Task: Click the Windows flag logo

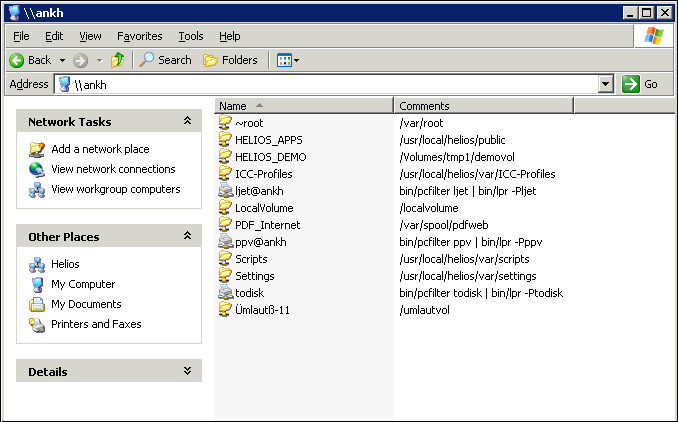Action: pyautogui.click(x=653, y=36)
